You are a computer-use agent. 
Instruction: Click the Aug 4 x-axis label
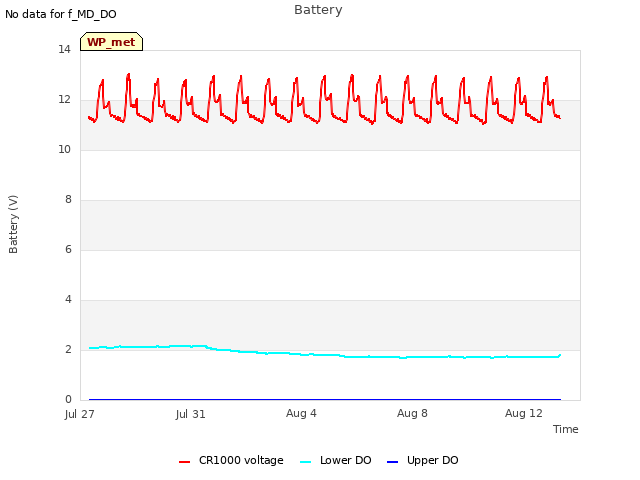tap(301, 413)
